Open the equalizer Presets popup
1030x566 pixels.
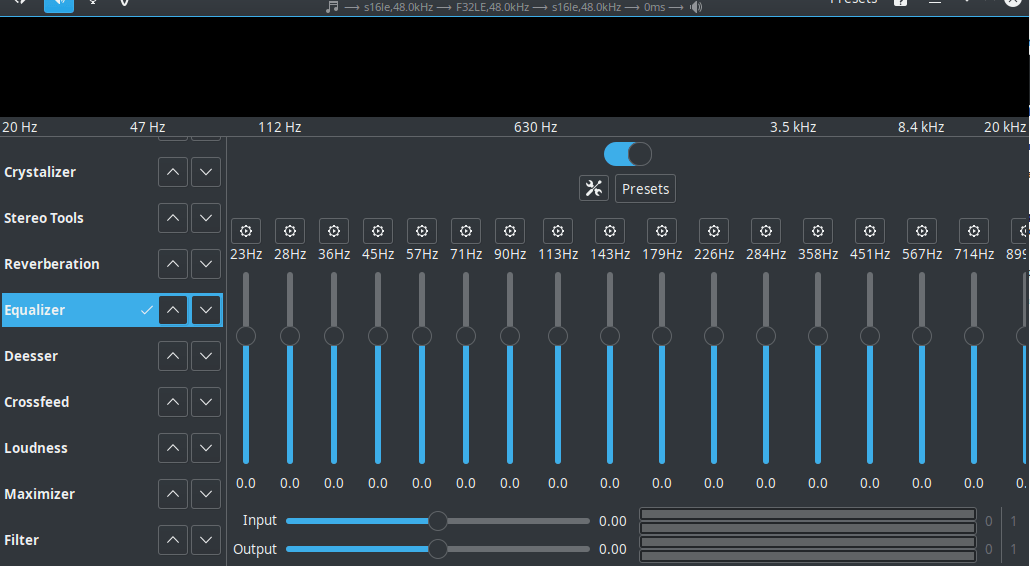(645, 188)
